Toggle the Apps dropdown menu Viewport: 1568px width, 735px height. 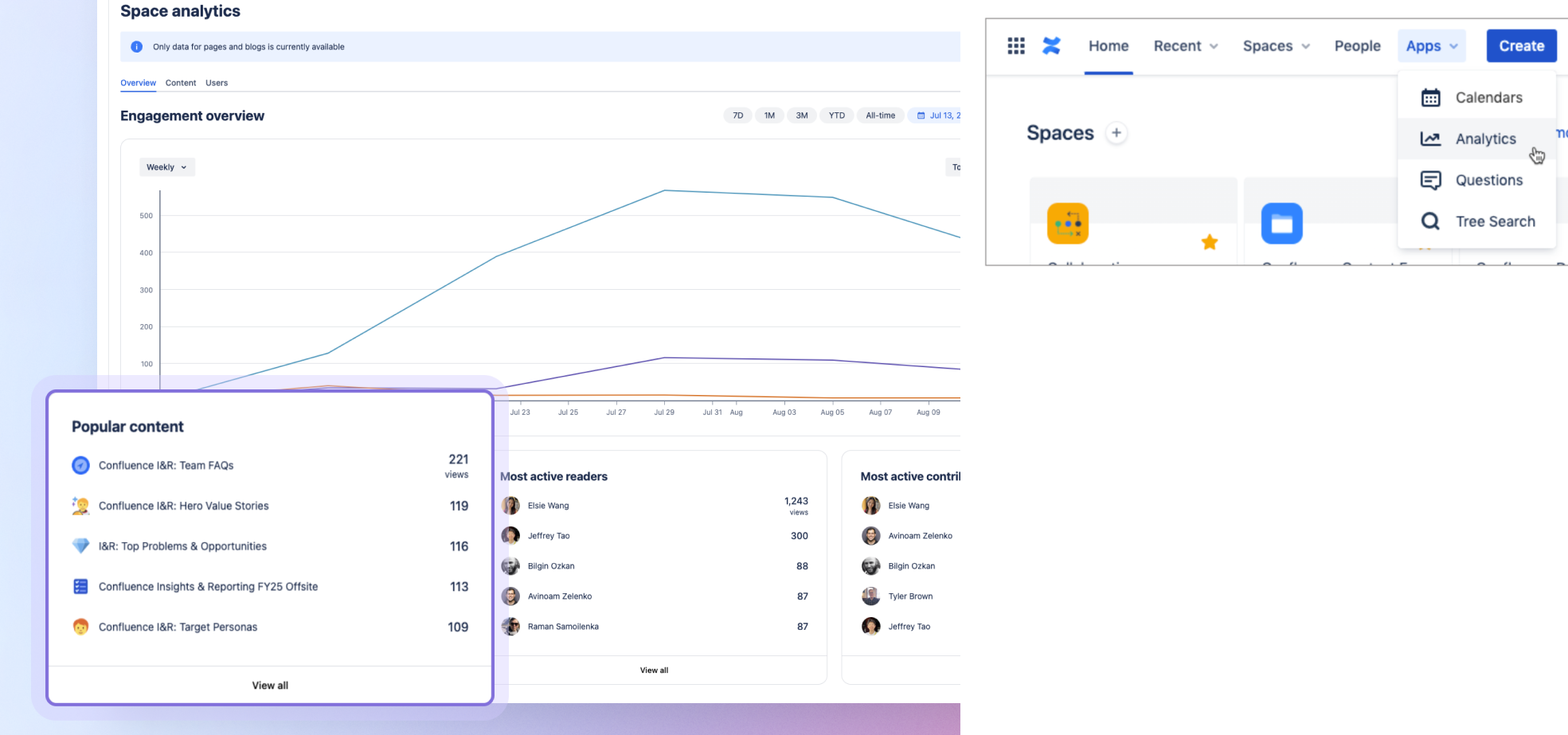(1432, 46)
